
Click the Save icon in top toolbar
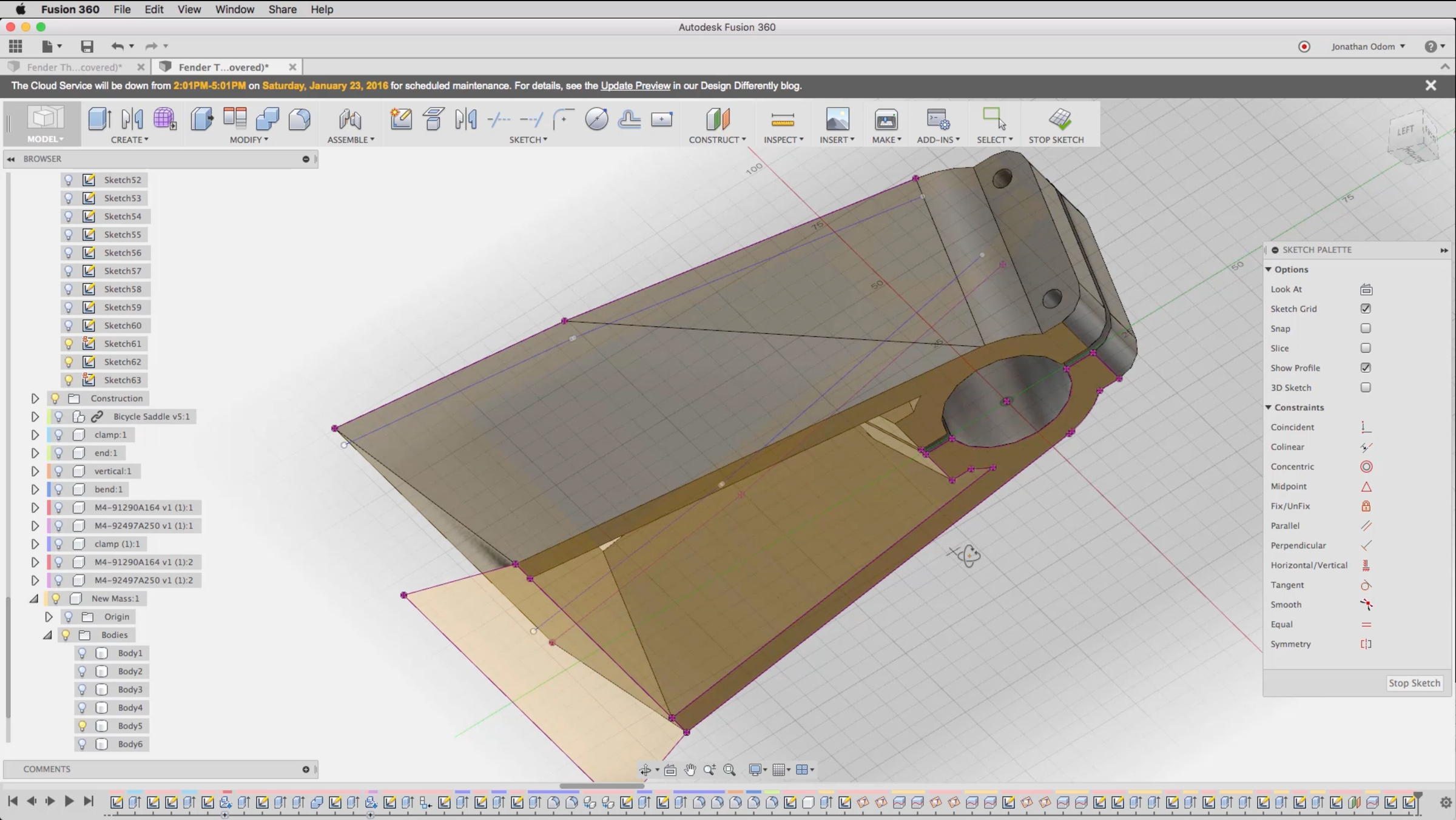pos(87,46)
